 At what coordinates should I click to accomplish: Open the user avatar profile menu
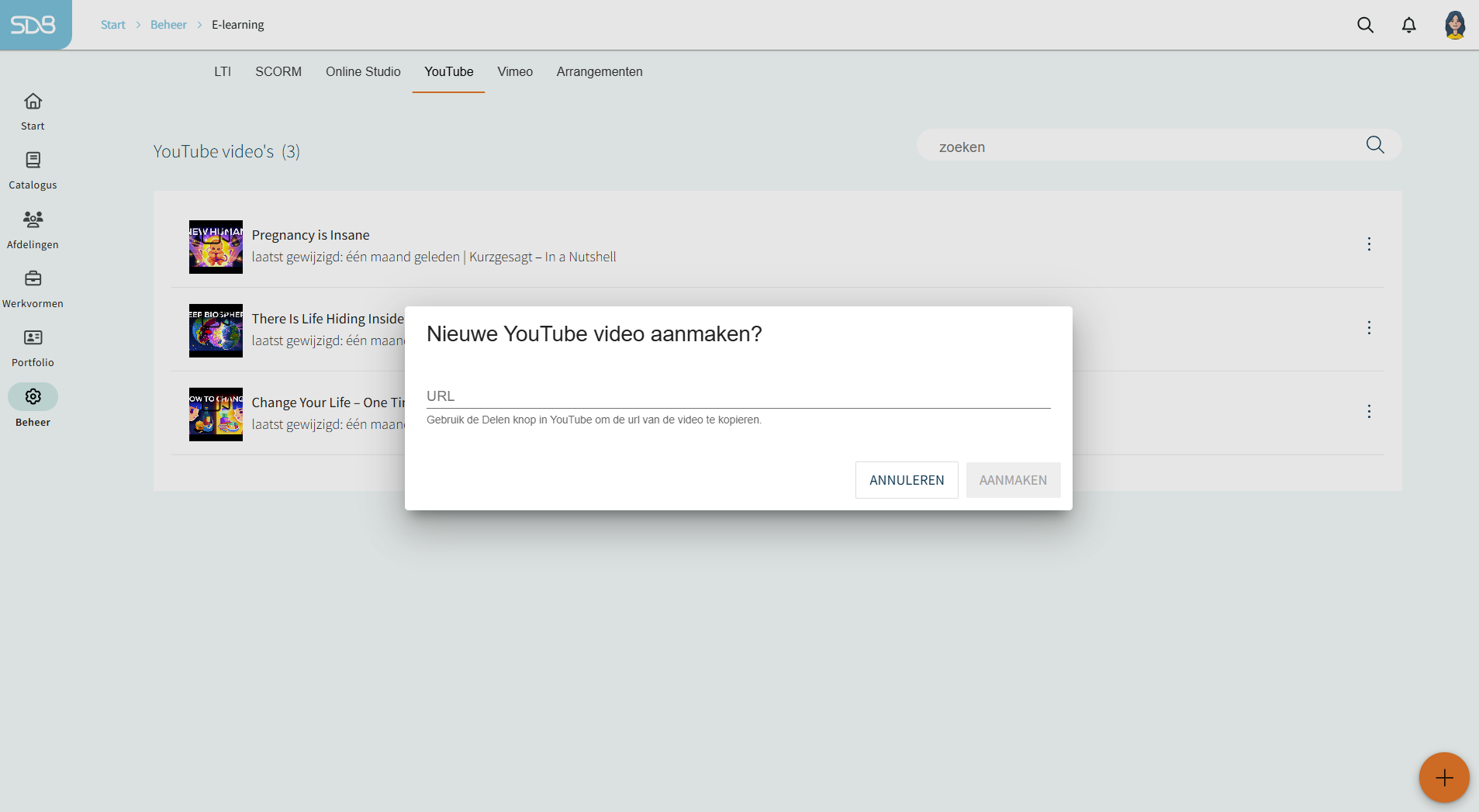pyautogui.click(x=1454, y=25)
